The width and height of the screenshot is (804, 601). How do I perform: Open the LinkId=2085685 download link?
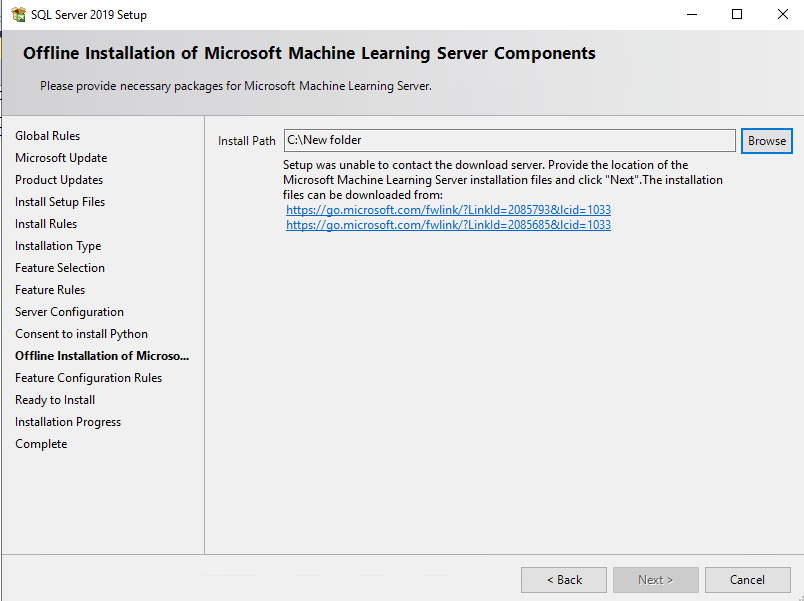(448, 225)
